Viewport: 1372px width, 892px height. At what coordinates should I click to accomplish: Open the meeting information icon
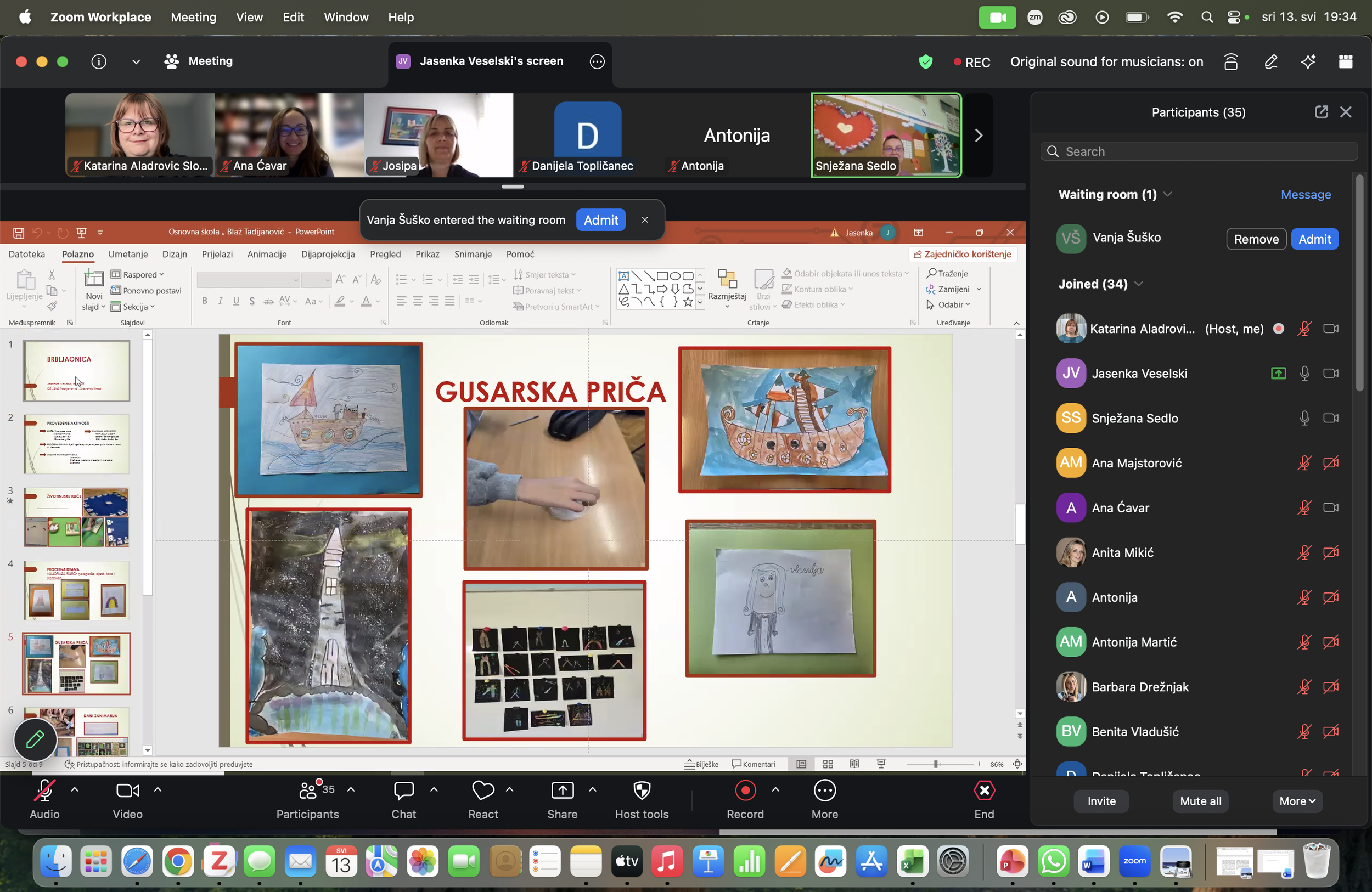tap(99, 61)
